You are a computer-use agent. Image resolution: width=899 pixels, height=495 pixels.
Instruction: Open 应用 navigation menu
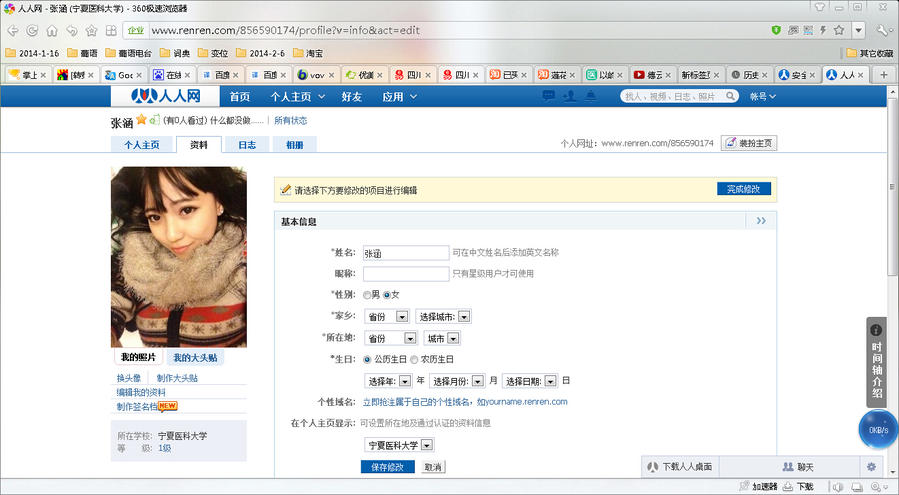pos(399,96)
